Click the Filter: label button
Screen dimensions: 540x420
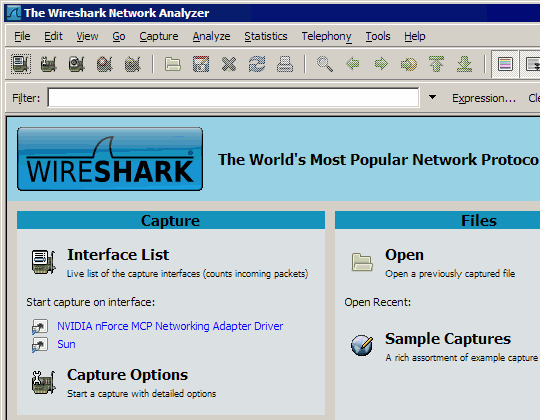click(26, 98)
